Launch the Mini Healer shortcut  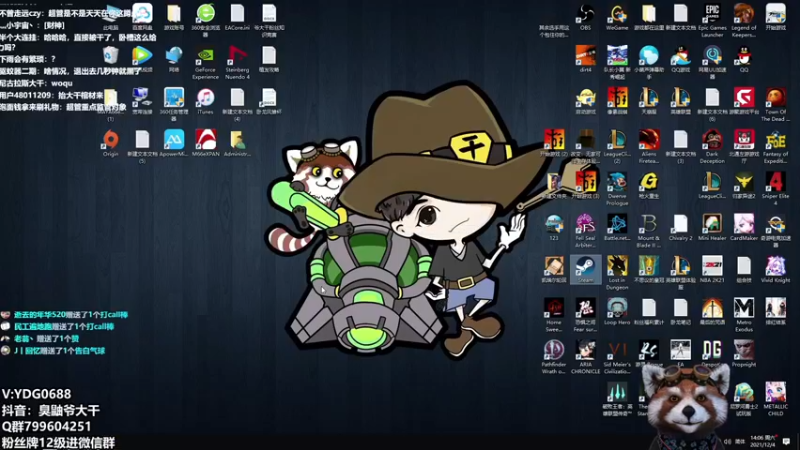pos(712,227)
